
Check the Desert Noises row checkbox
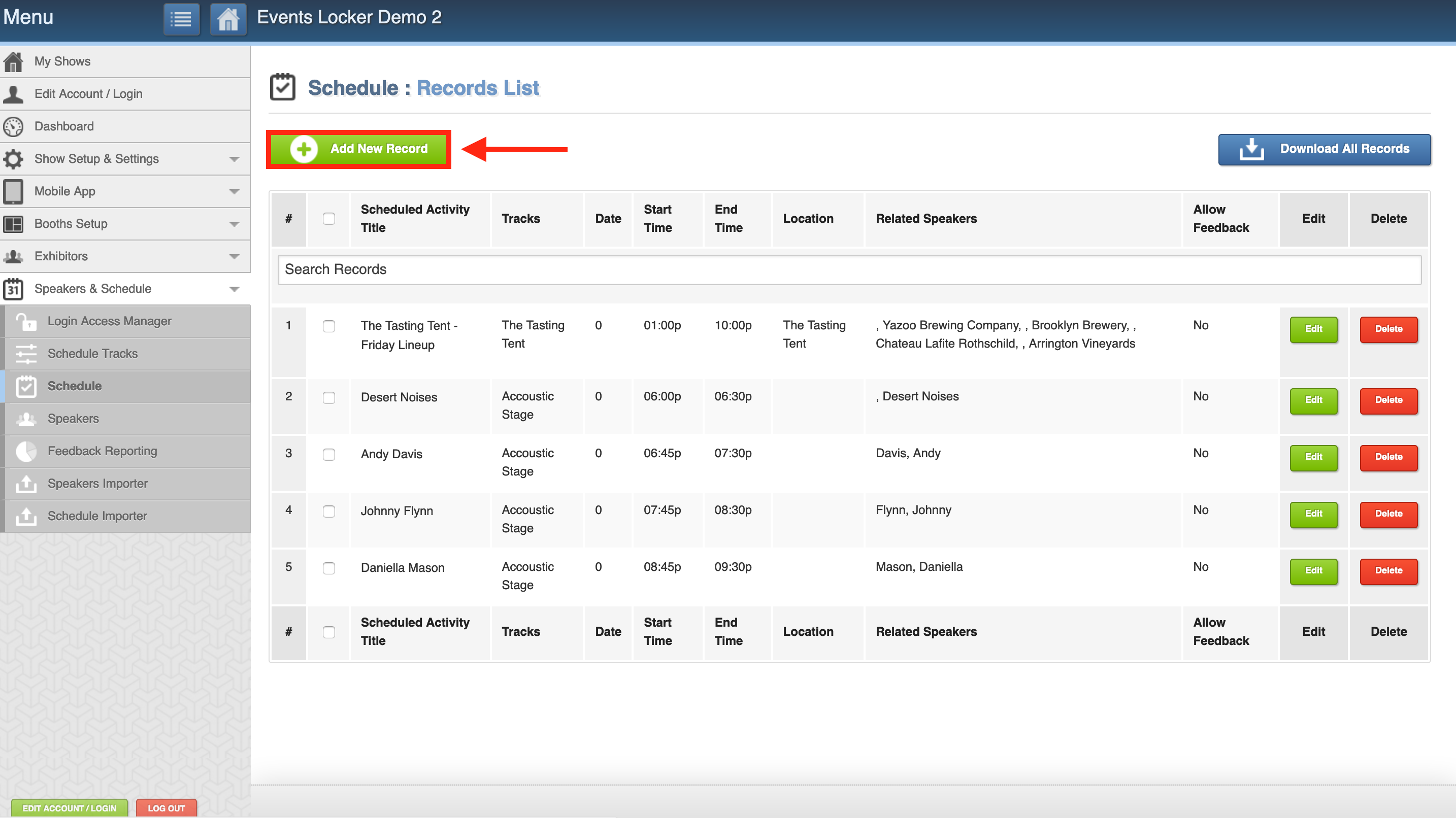tap(328, 398)
